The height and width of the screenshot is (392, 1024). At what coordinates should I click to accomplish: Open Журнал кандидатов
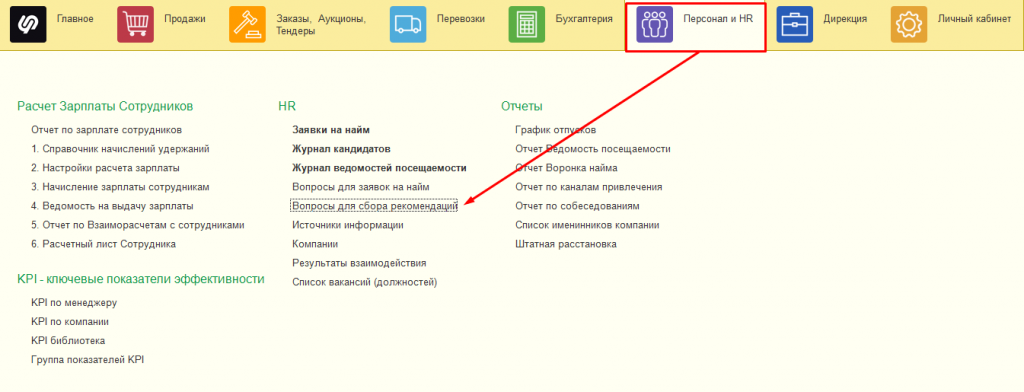341,149
